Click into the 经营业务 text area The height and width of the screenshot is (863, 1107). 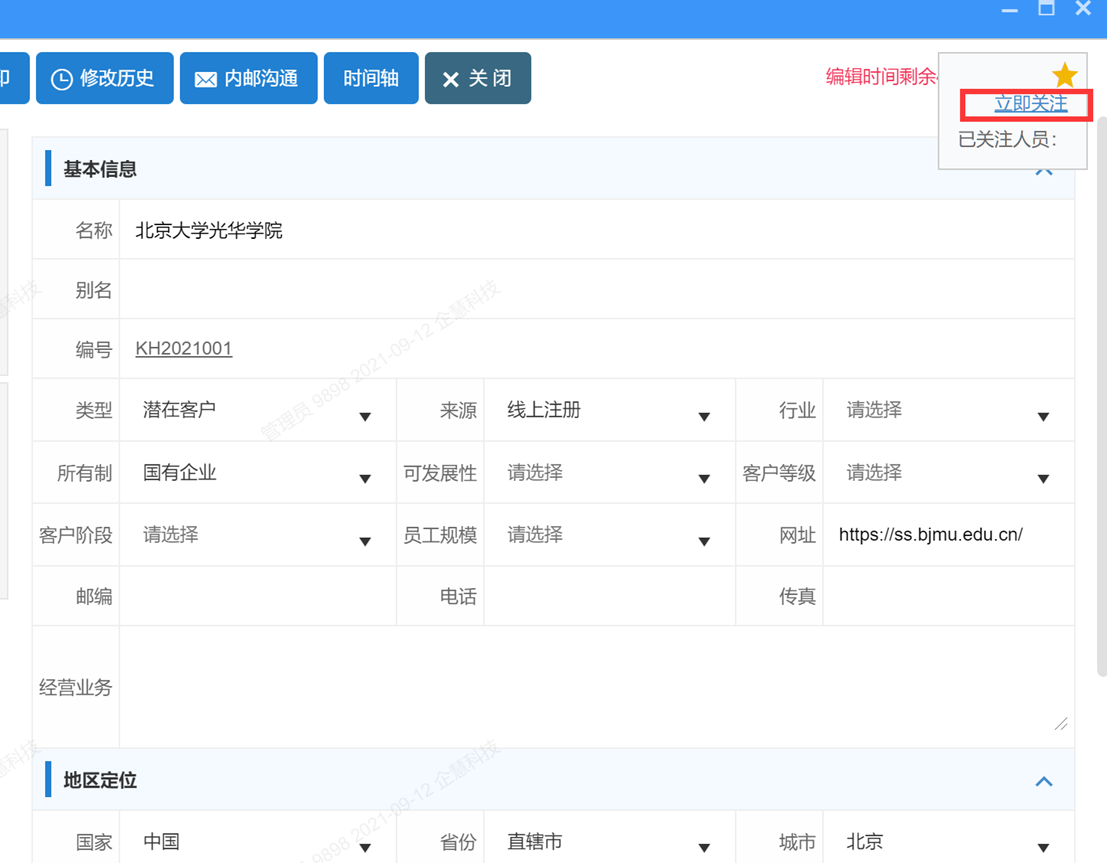[597, 686]
